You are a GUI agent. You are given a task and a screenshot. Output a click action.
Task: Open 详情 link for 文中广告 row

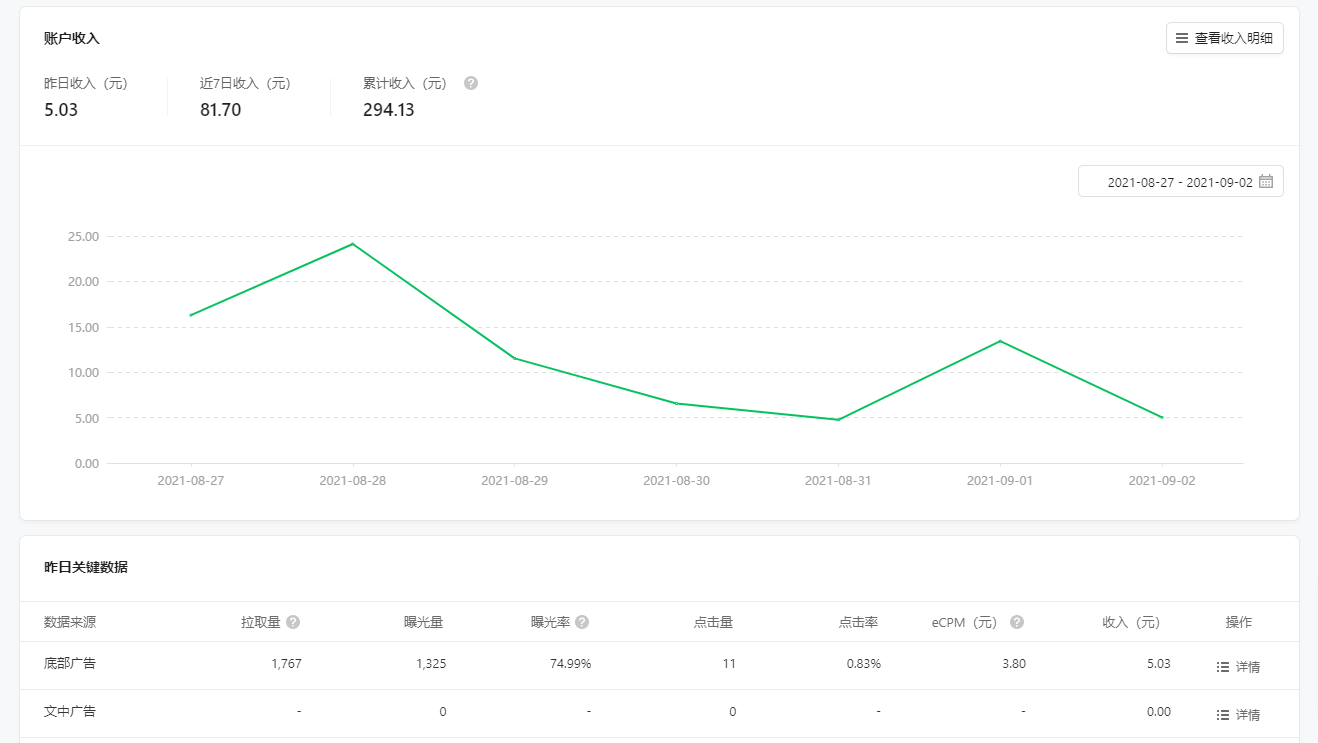pos(1247,715)
